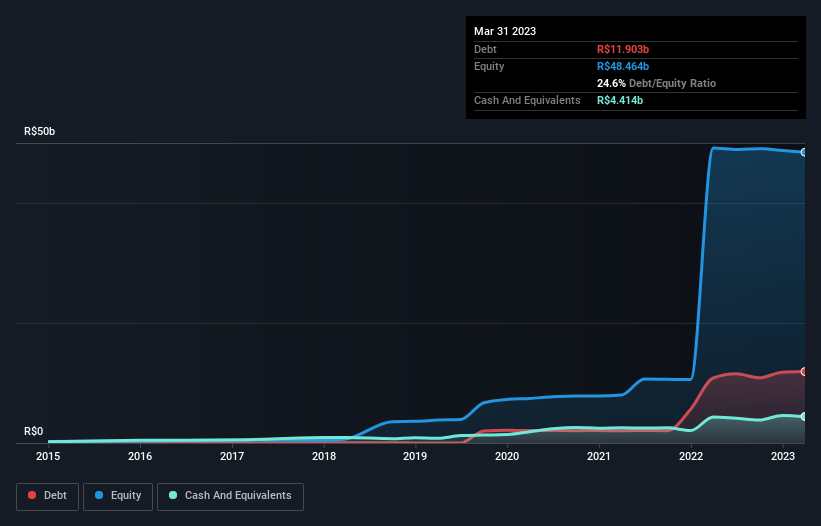Toggle the Equity series legend button

(118, 496)
